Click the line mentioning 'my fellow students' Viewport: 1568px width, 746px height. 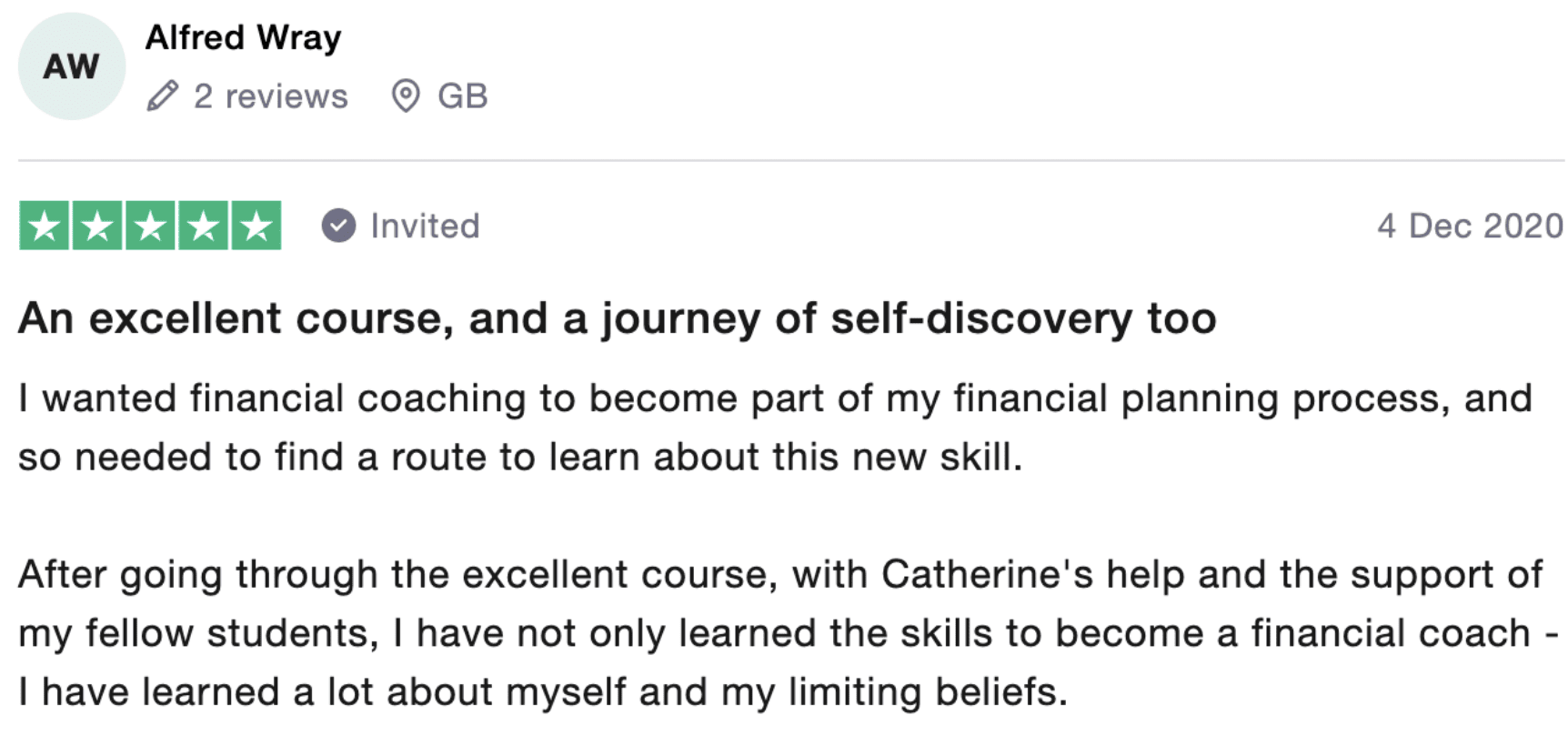point(787,633)
